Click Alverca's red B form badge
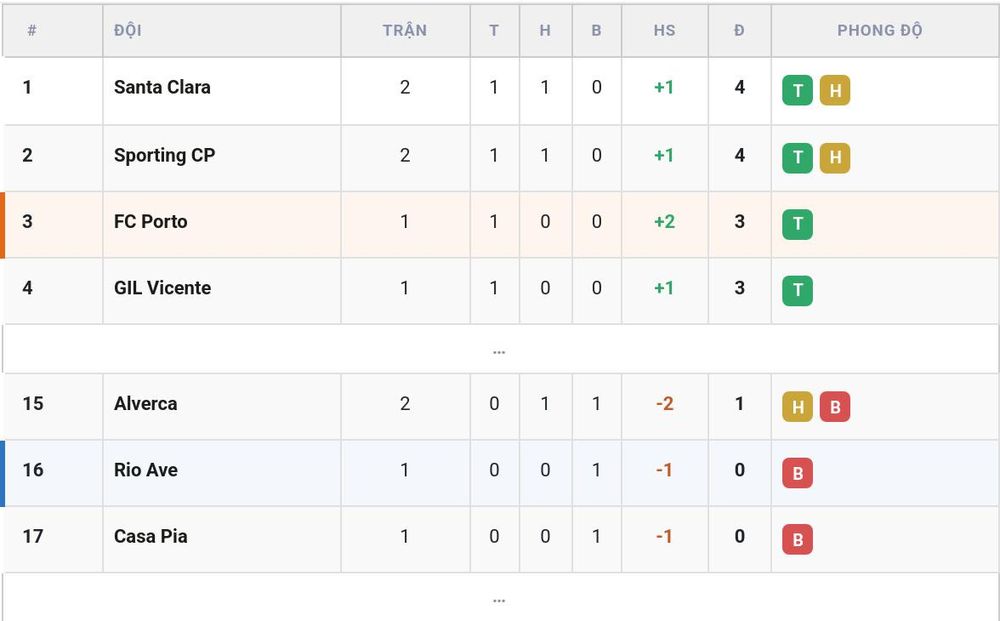1000x621 pixels. [835, 407]
